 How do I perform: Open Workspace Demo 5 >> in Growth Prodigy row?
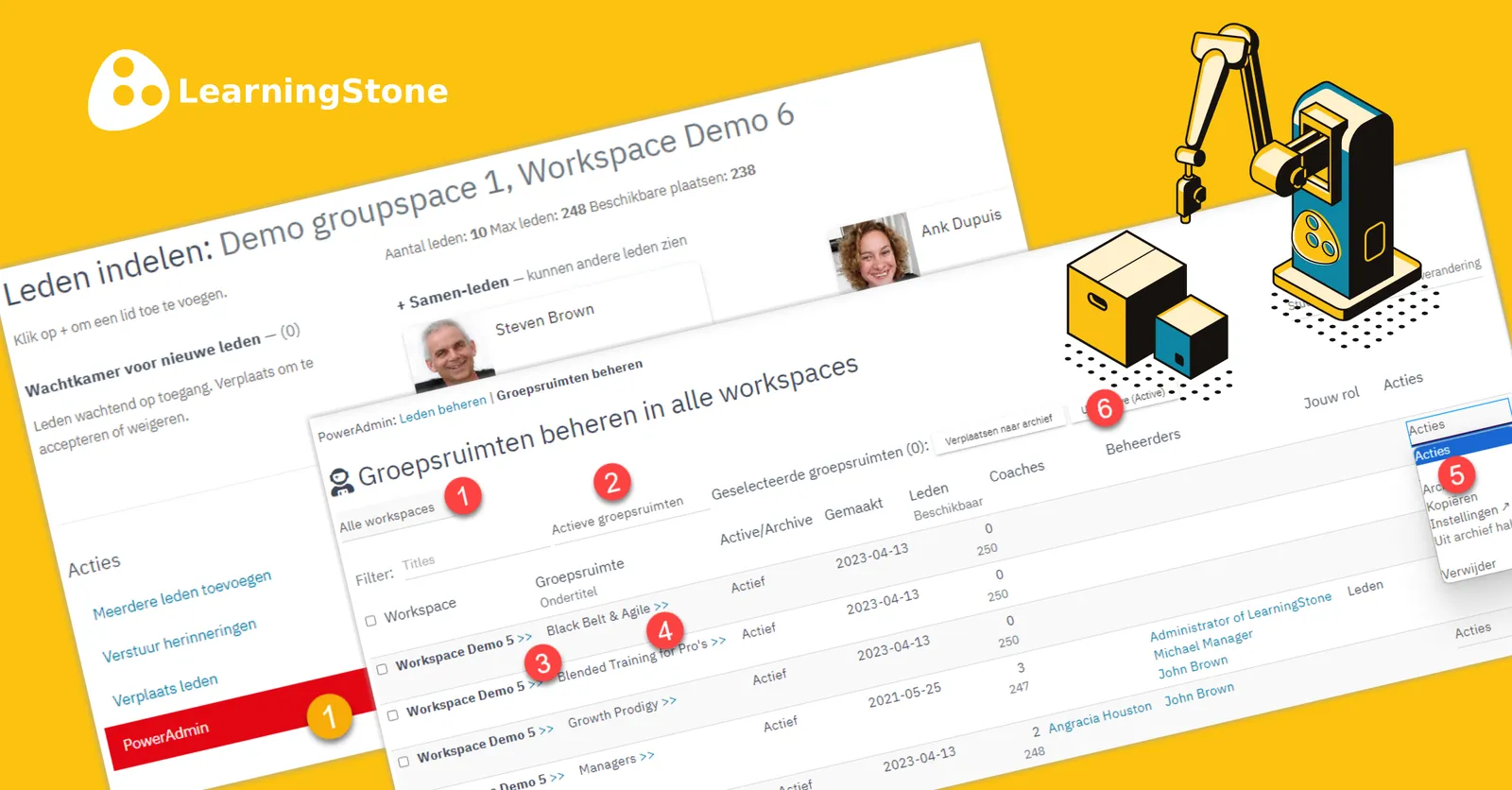tap(485, 743)
